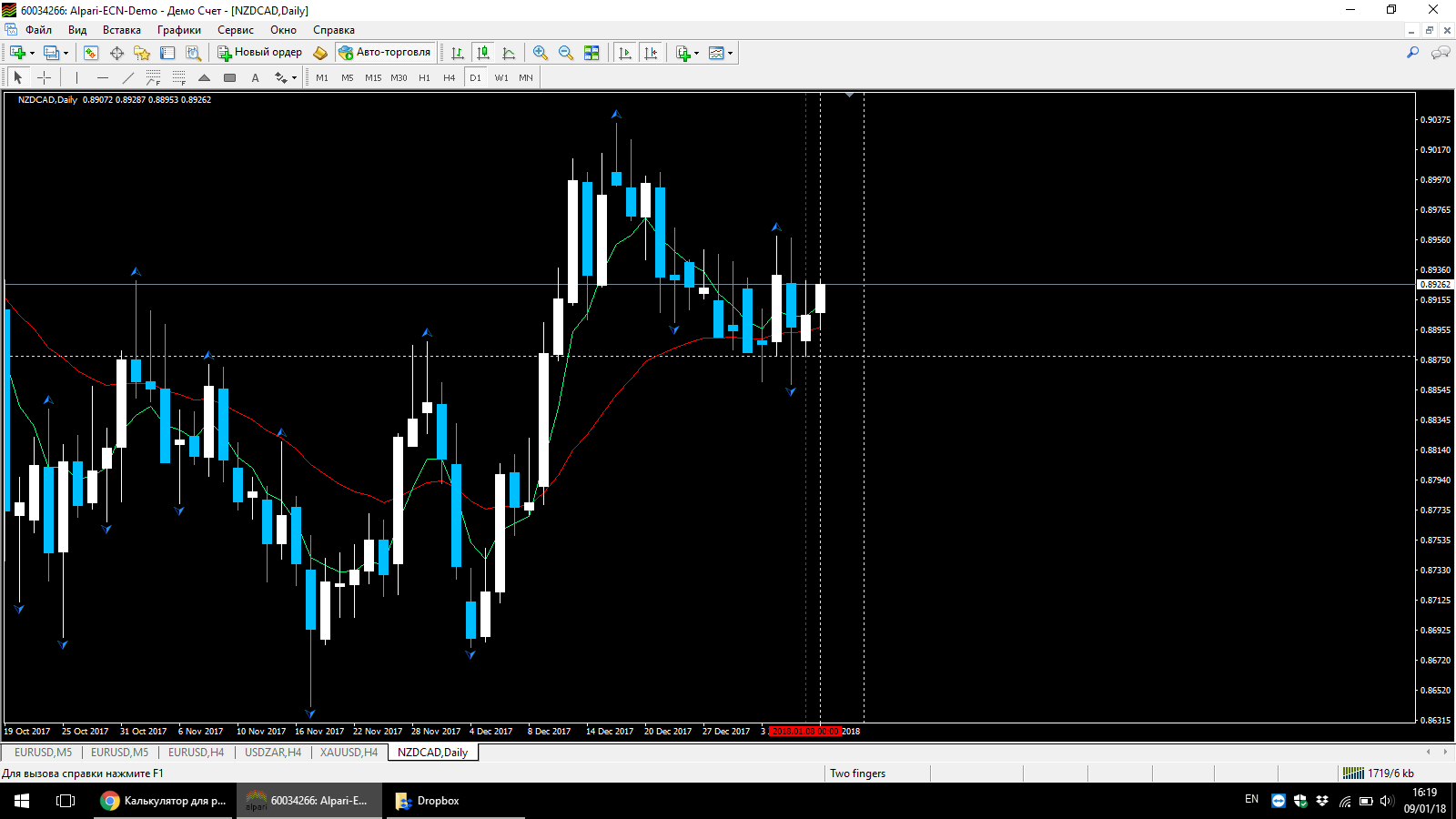Expand the indicators dropdown arrow
This screenshot has height=819, width=1456.
click(x=697, y=53)
